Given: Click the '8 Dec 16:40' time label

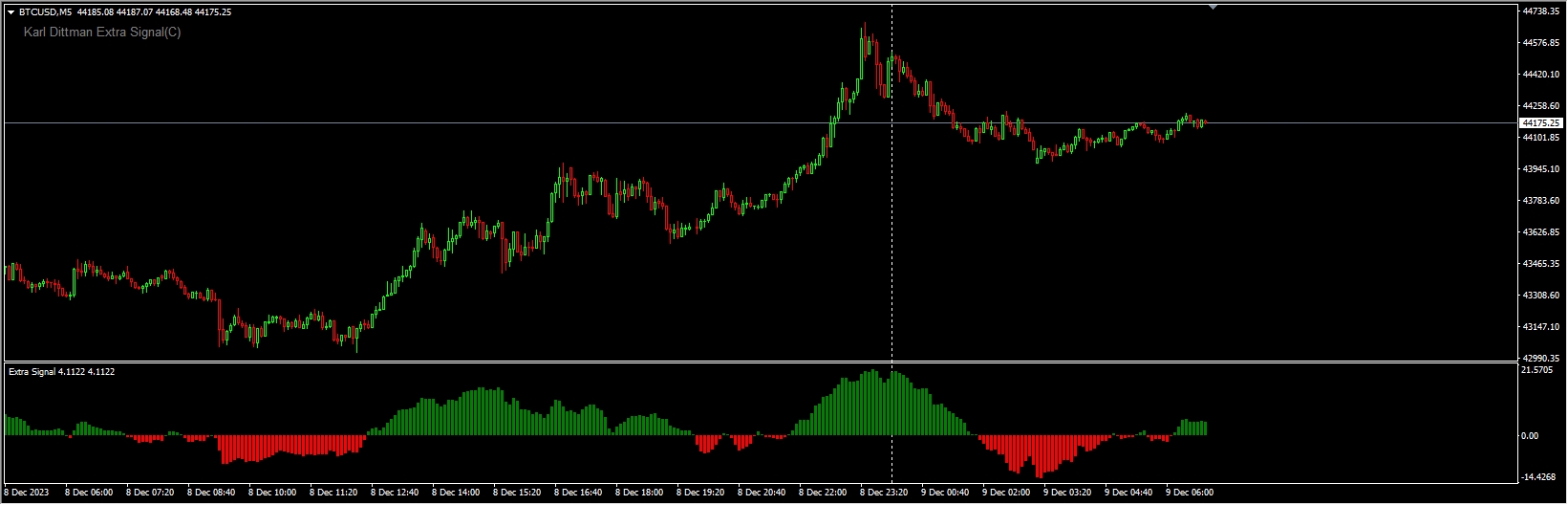Looking at the screenshot, I should coord(578,494).
